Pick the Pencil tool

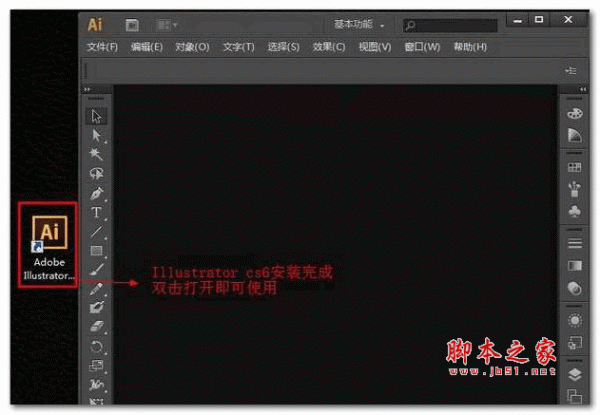[x=96, y=289]
